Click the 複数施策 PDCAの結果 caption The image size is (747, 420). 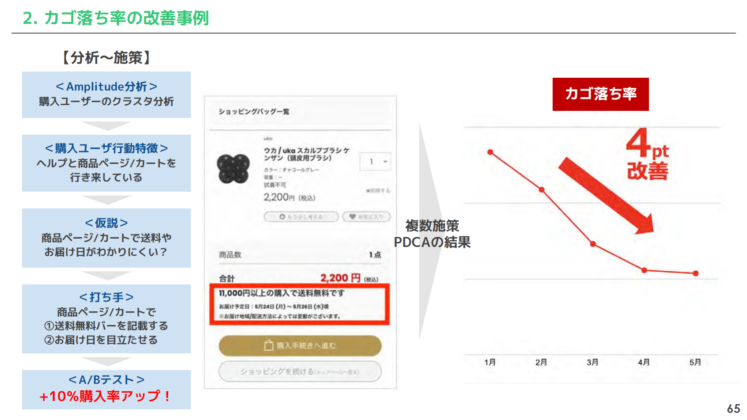(432, 234)
